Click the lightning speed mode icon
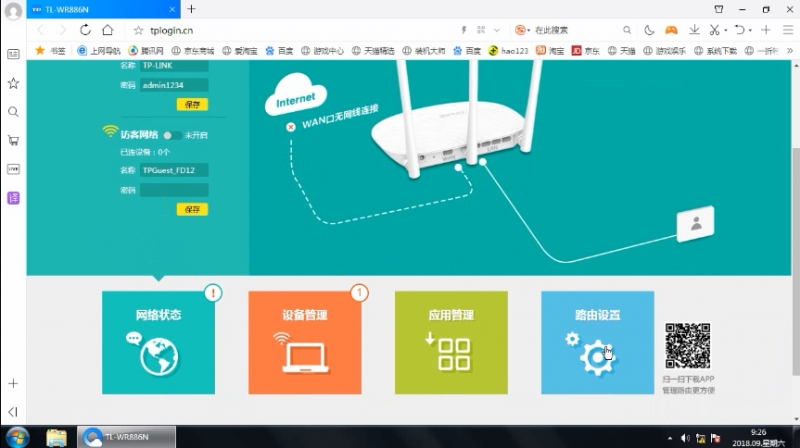The width and height of the screenshot is (800, 448). click(x=464, y=30)
